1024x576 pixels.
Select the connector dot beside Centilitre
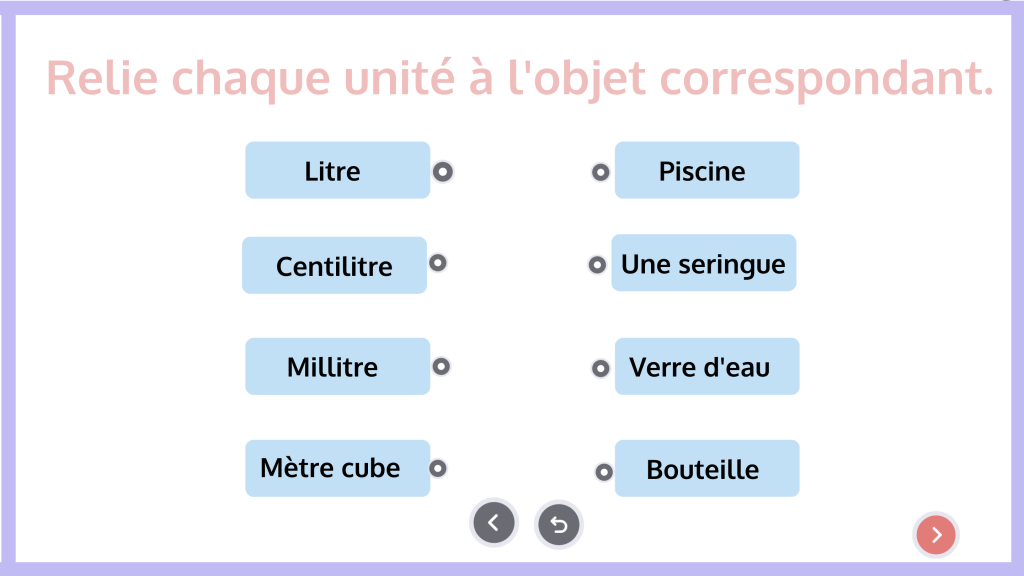437,263
